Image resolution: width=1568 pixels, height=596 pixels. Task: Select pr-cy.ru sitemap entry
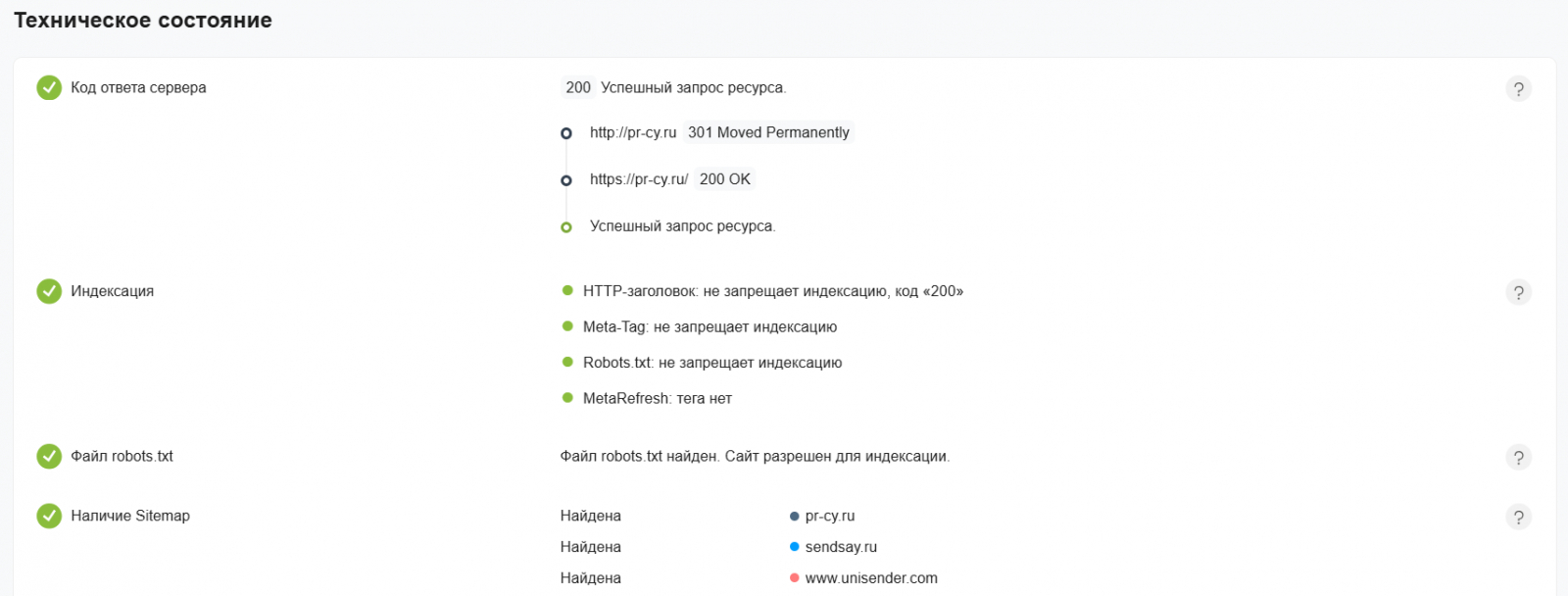829,516
